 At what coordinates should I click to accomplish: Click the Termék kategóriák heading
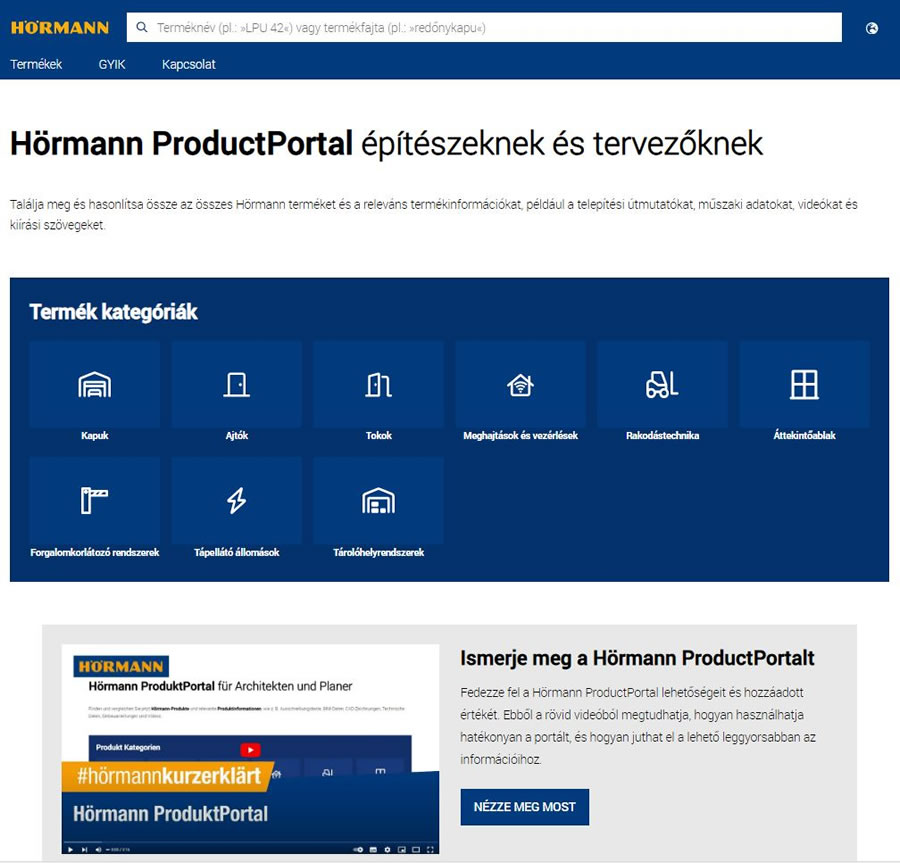click(113, 312)
